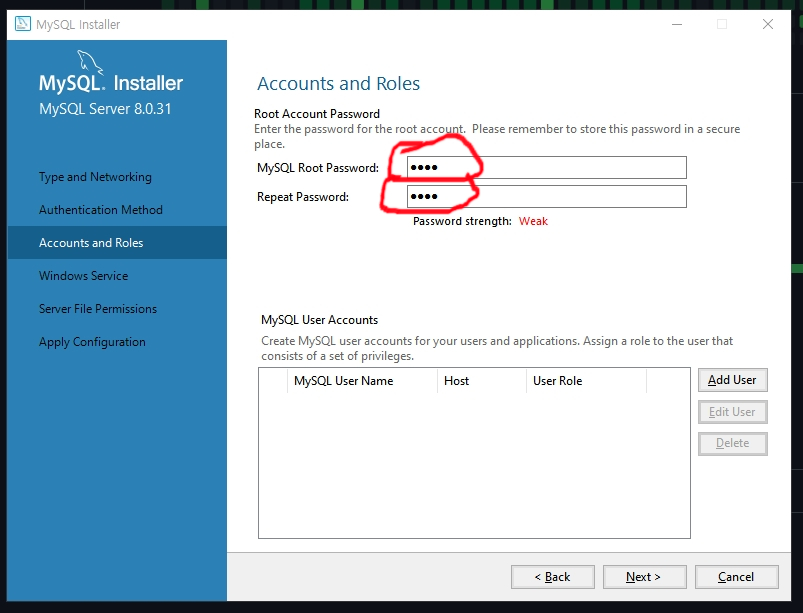Focus the Repeat Password field
Viewport: 803px width, 613px height.
tap(546, 197)
